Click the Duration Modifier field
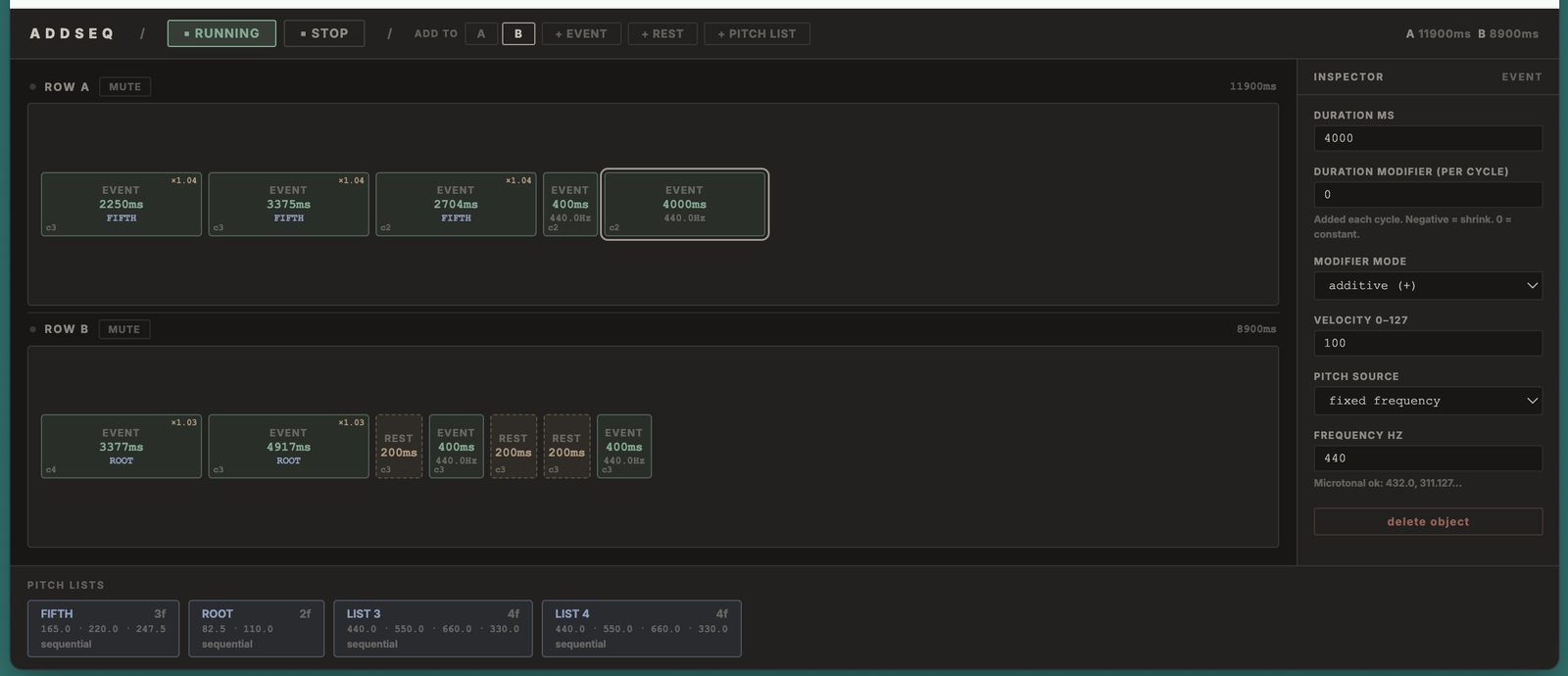This screenshot has height=676, width=1568. [1428, 194]
